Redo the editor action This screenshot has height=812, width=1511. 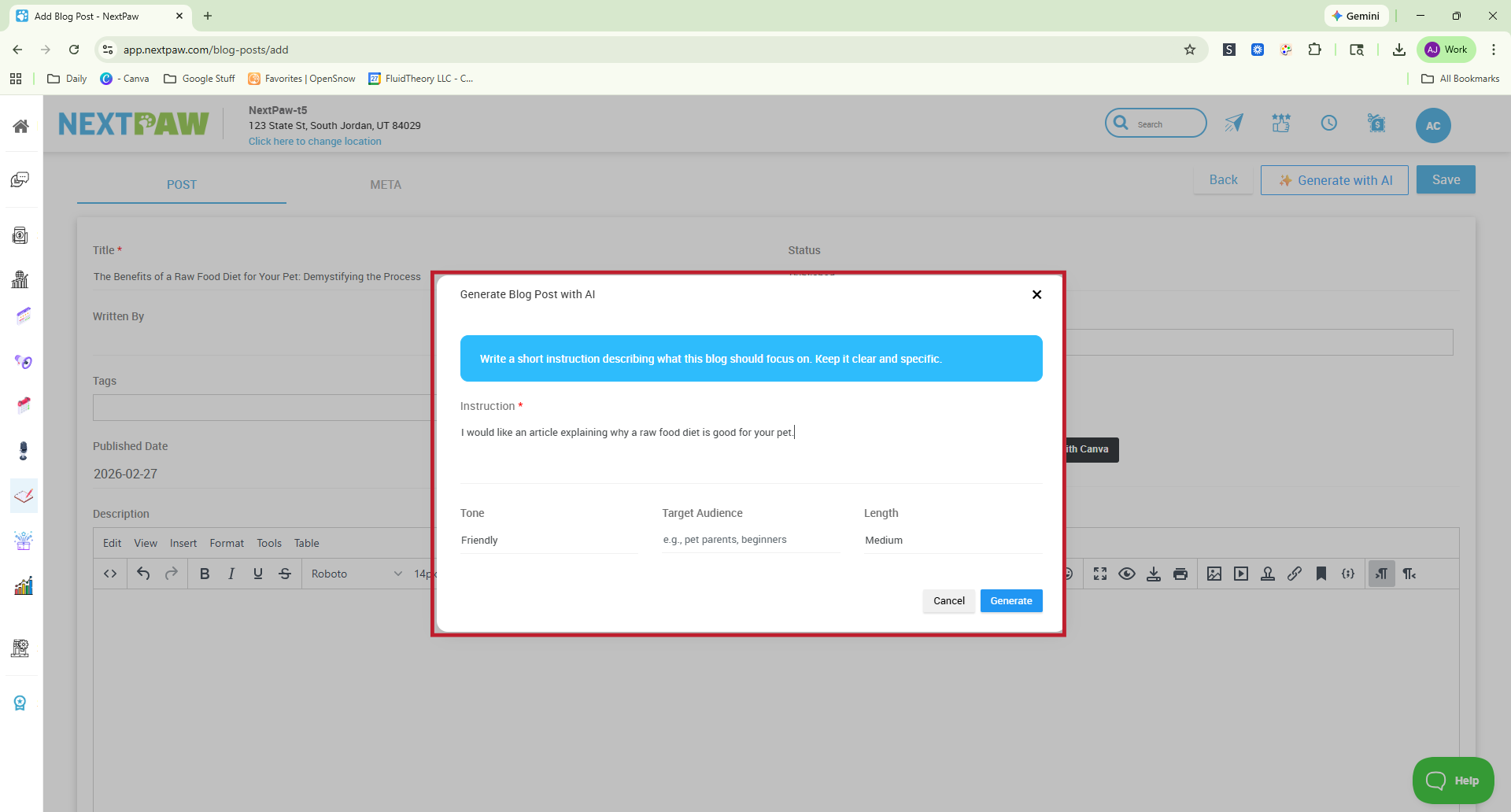(171, 574)
